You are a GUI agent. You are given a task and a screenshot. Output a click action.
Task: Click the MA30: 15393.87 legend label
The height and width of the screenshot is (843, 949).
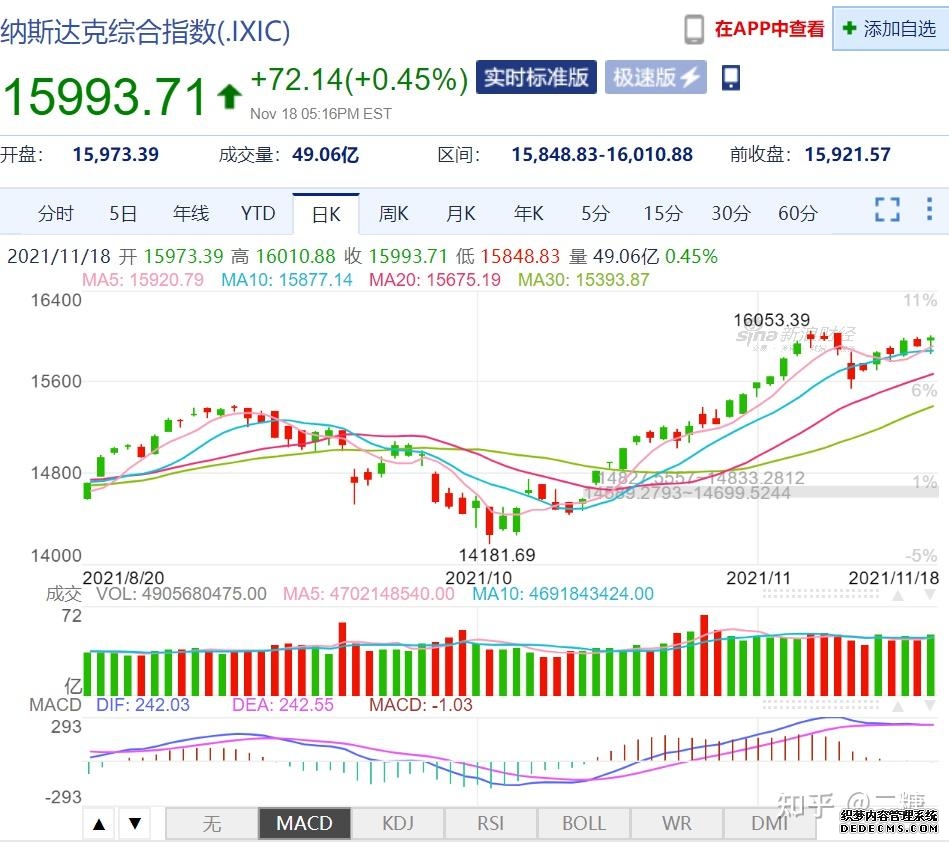[583, 280]
